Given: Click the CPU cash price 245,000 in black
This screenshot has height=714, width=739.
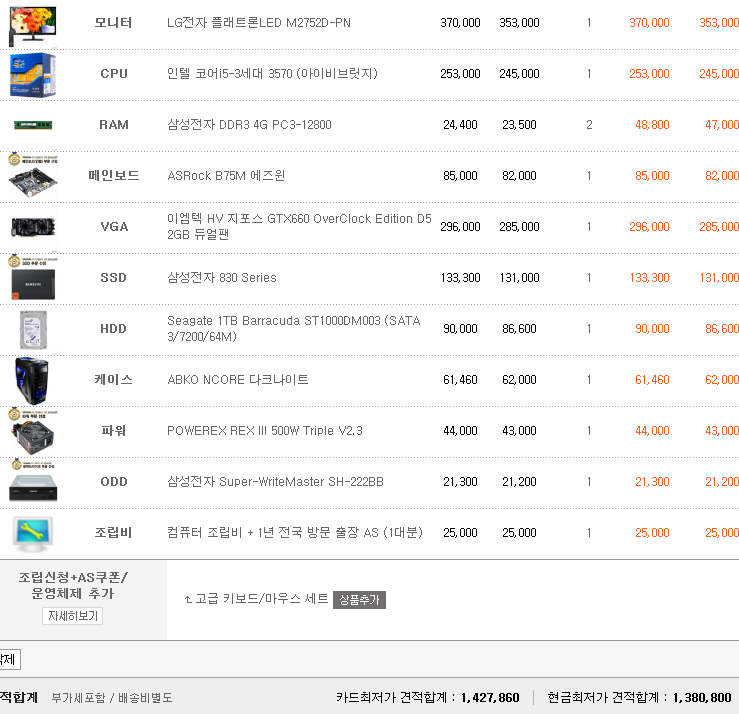Looking at the screenshot, I should (x=519, y=74).
